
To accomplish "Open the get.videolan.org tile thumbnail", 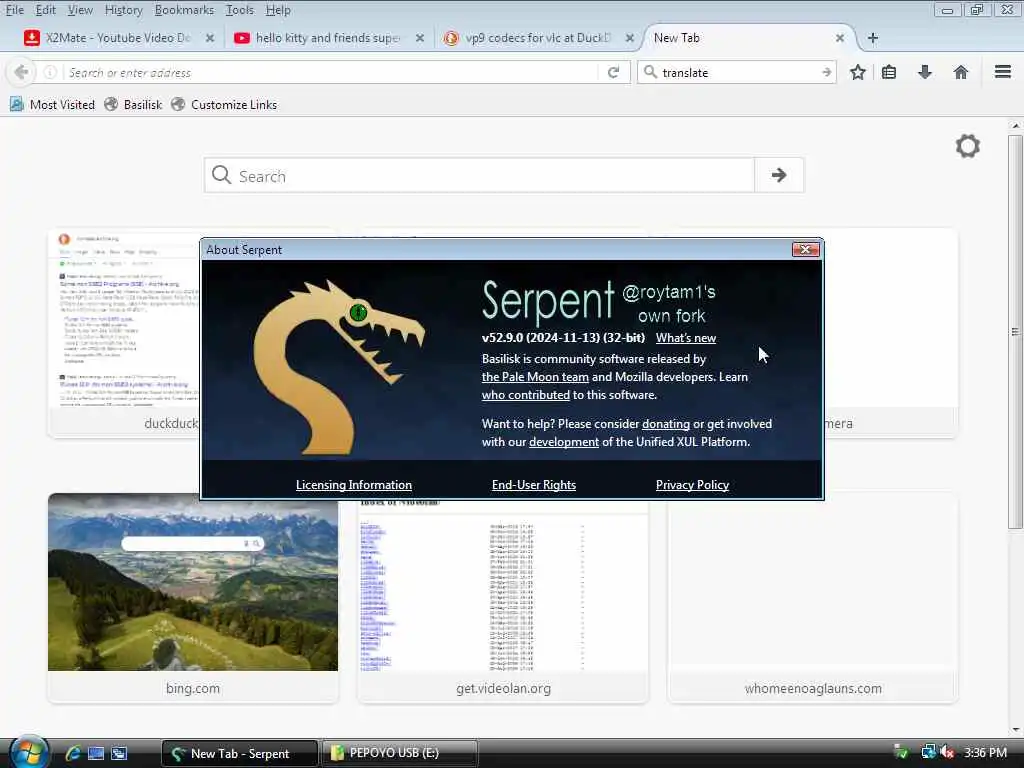I will pos(503,586).
